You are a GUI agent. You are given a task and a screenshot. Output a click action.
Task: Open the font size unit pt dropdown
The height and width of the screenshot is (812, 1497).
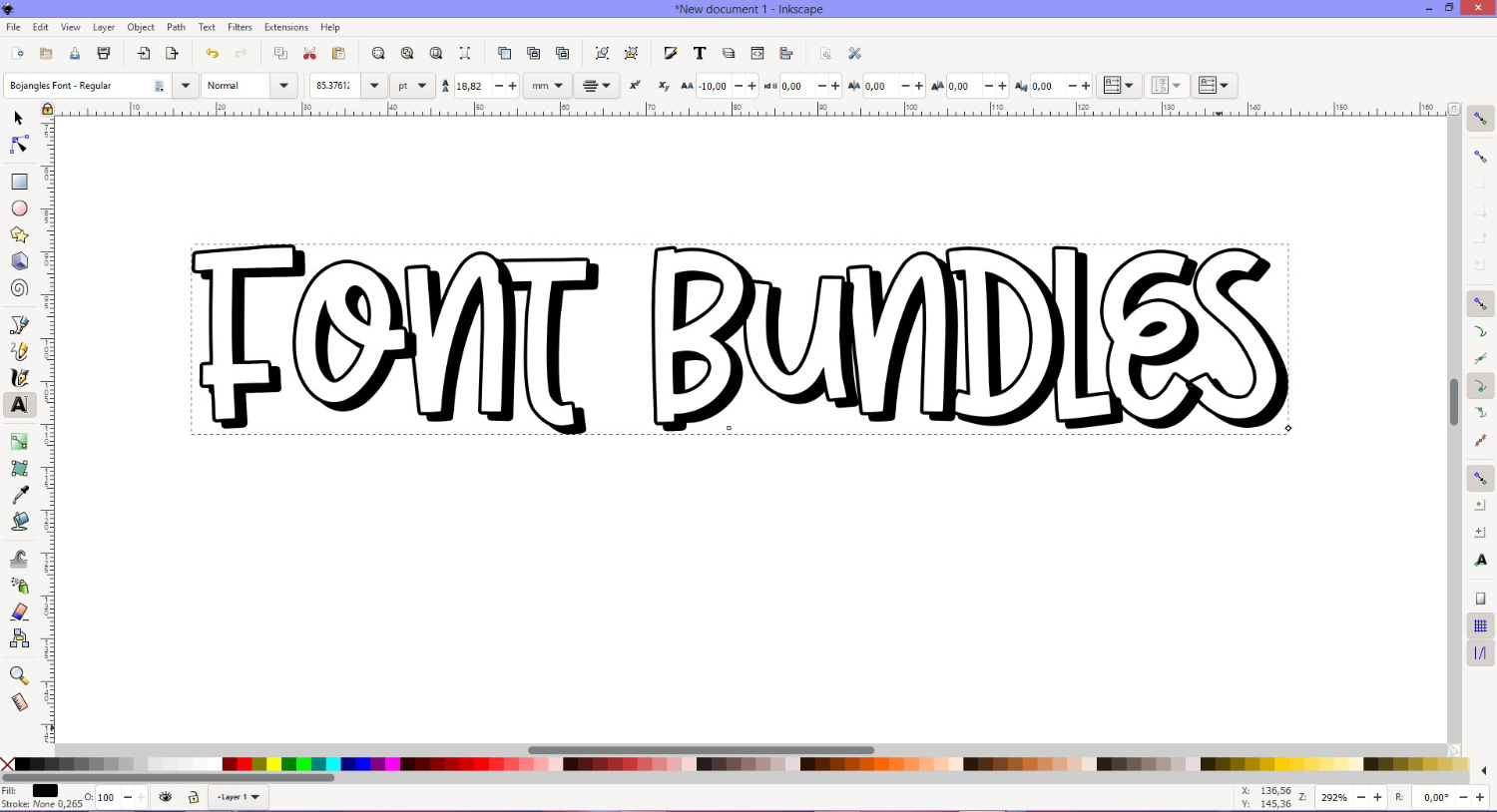[x=412, y=86]
